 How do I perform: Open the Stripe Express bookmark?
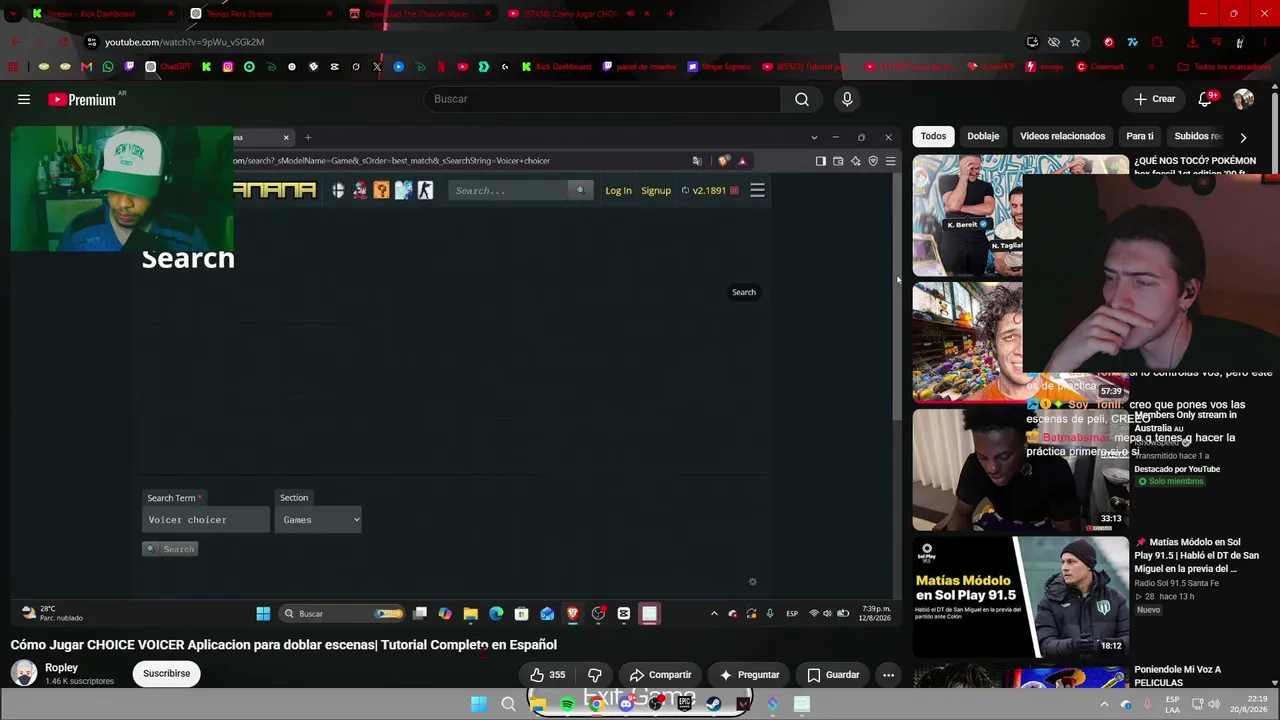pyautogui.click(x=720, y=67)
